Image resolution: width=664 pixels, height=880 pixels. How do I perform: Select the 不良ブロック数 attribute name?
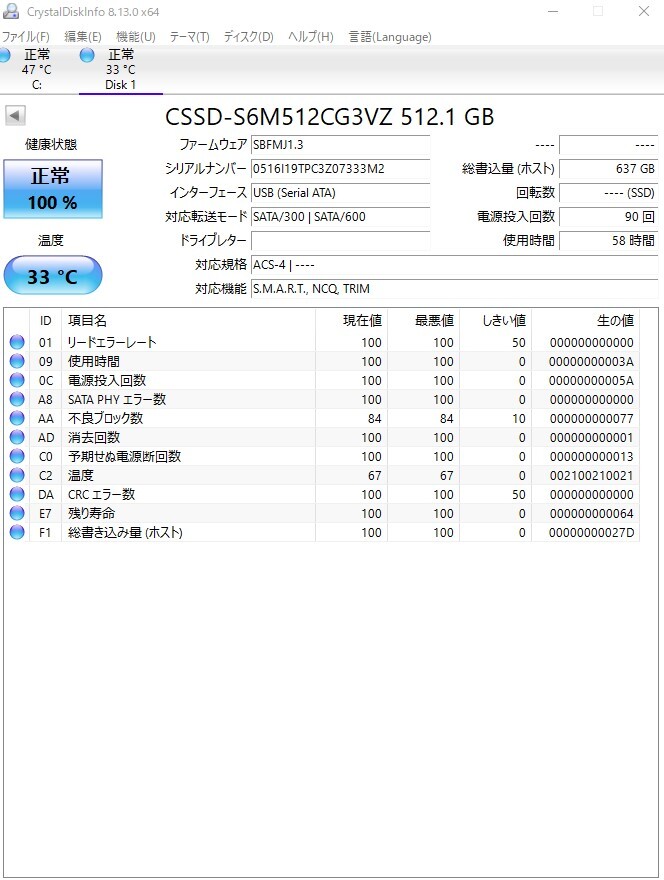pos(106,418)
